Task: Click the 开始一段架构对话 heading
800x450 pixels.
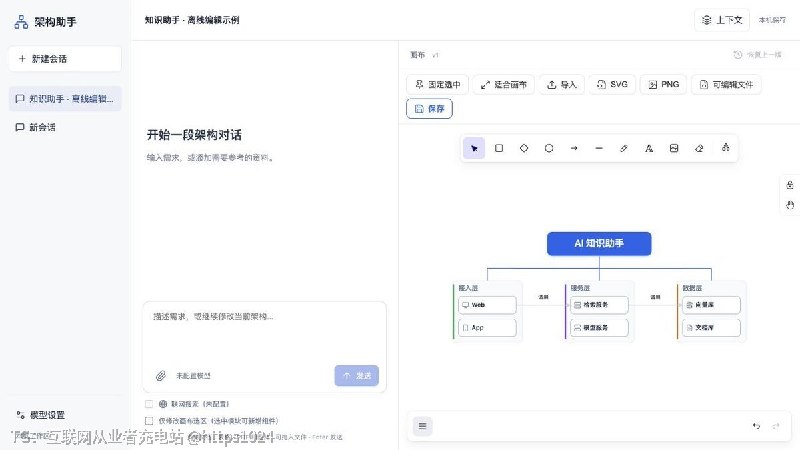Action: click(194, 135)
